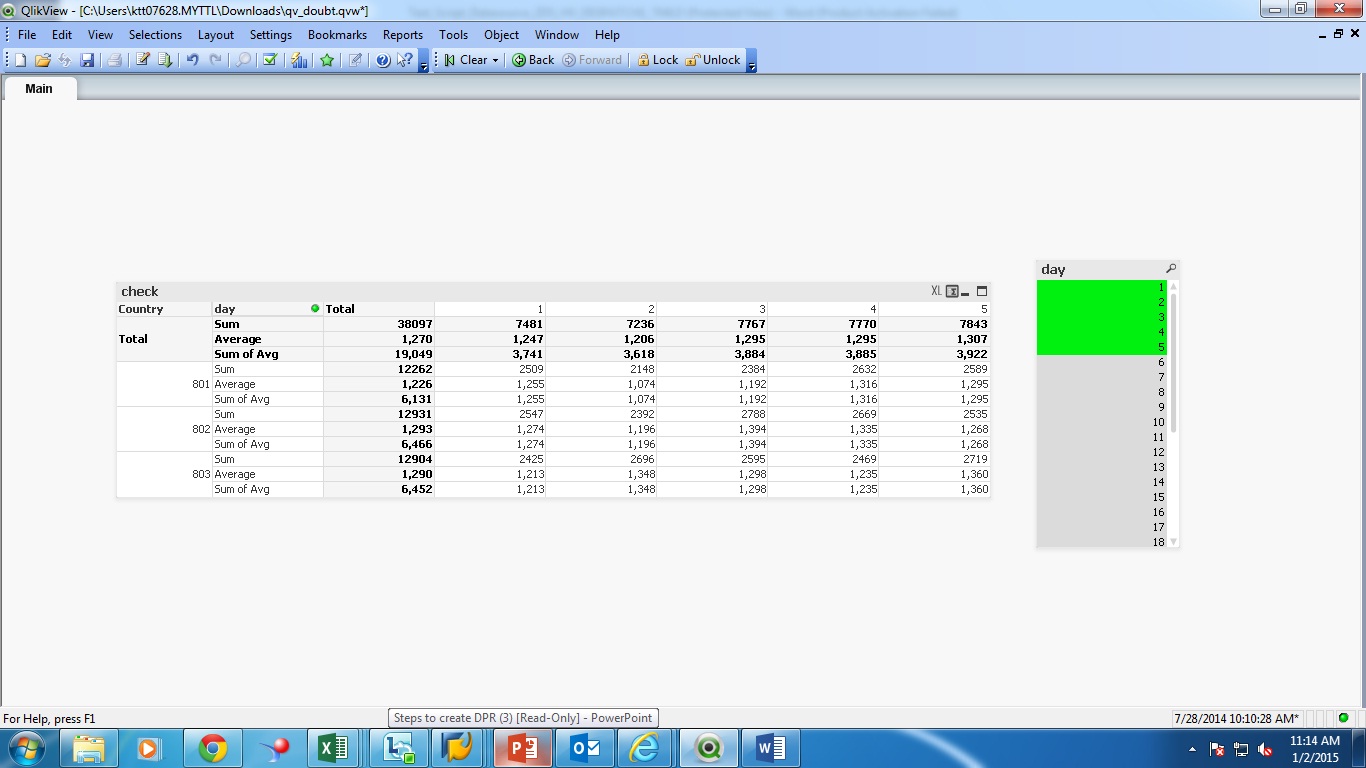Maximize the check table object

(982, 291)
